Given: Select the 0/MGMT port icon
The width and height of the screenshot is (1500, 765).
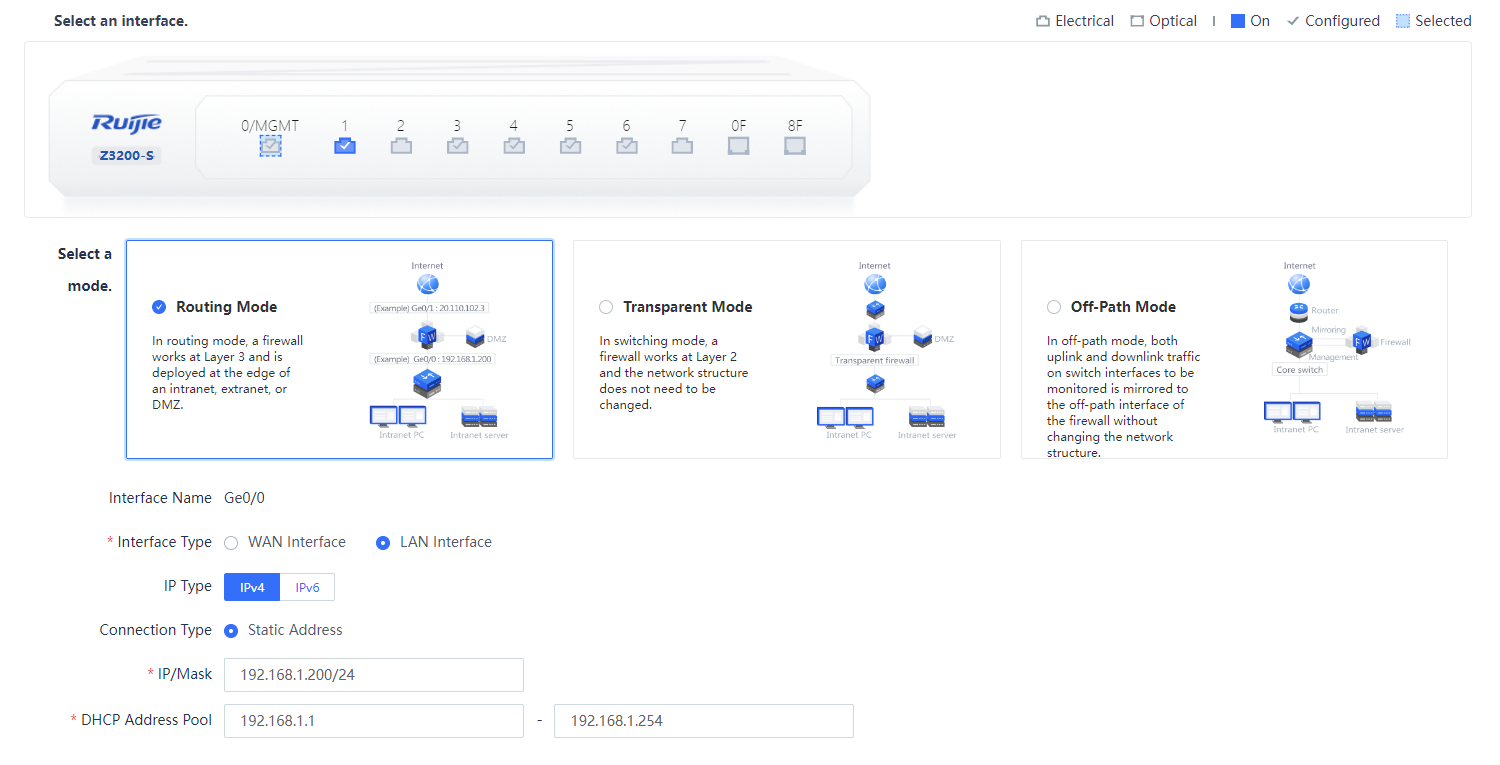Looking at the screenshot, I should (270, 146).
